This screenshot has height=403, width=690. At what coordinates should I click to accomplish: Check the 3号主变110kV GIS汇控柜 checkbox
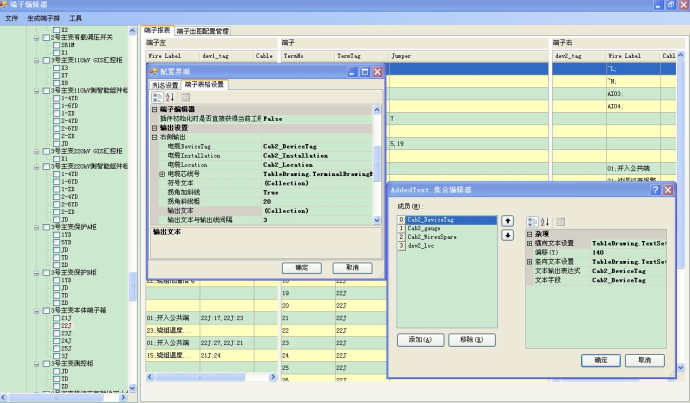pyautogui.click(x=45, y=59)
